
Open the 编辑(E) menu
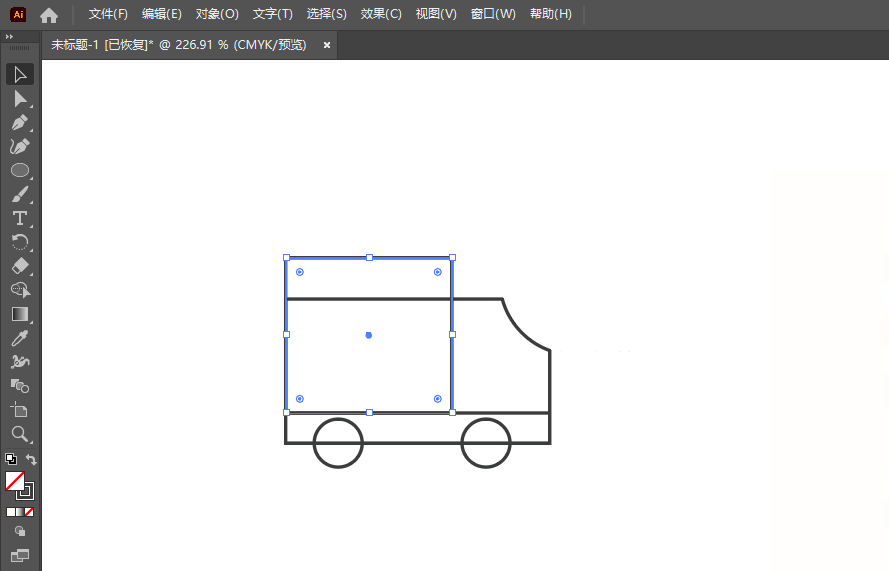click(162, 14)
